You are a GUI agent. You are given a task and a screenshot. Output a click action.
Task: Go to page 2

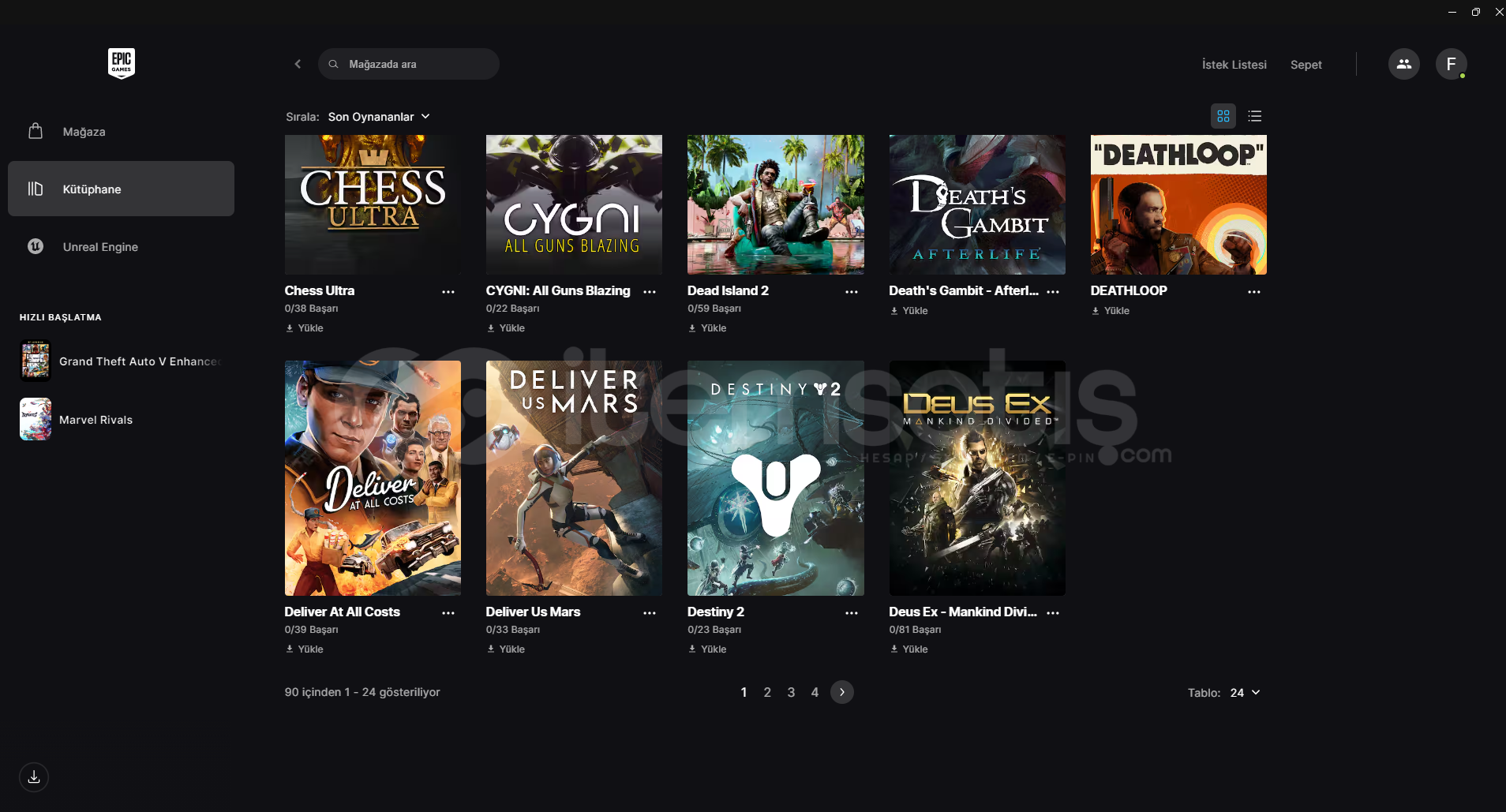pos(767,692)
